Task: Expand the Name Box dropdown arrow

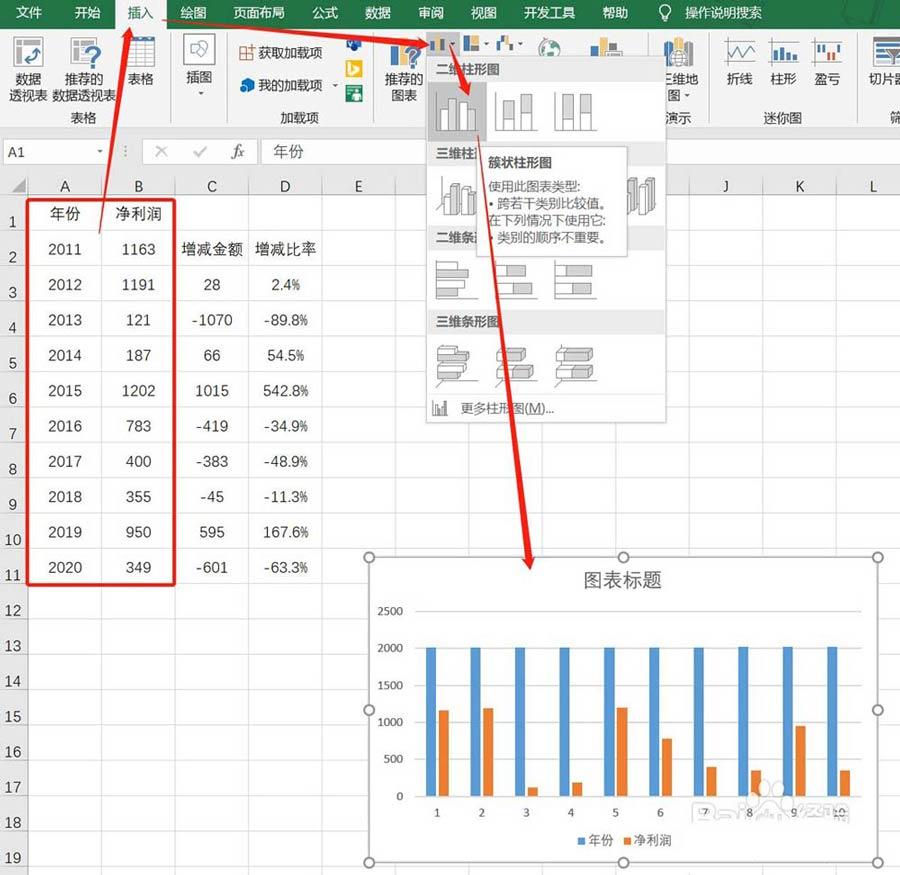Action: [100, 152]
